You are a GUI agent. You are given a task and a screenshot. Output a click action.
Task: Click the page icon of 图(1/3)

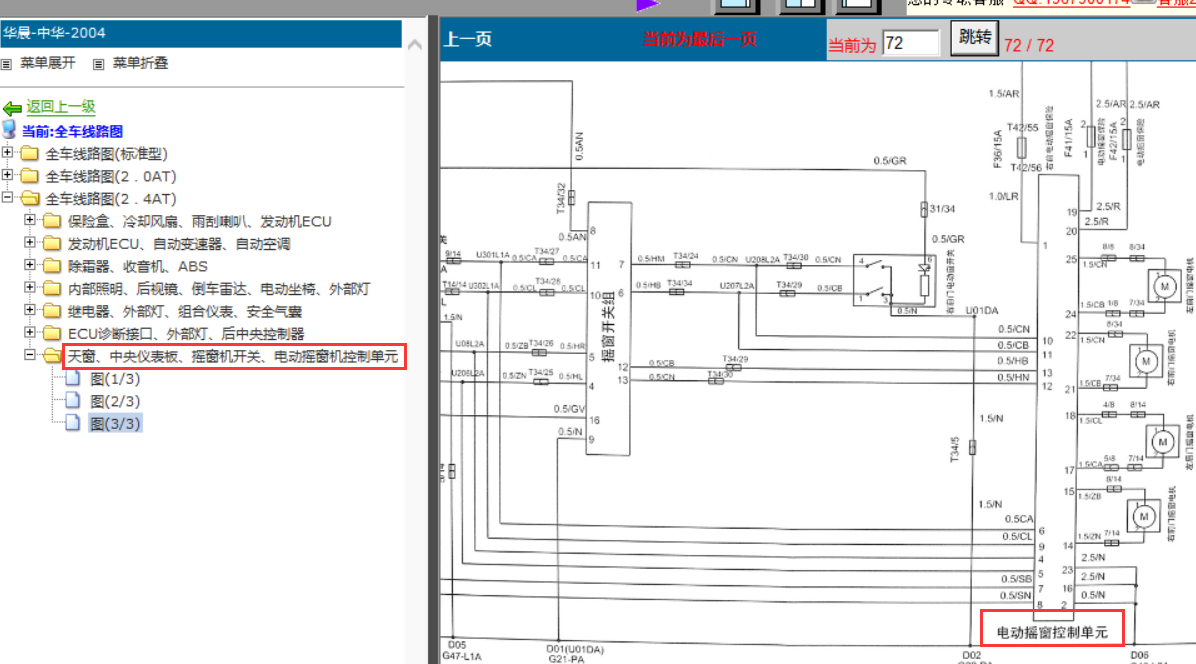pos(73,378)
